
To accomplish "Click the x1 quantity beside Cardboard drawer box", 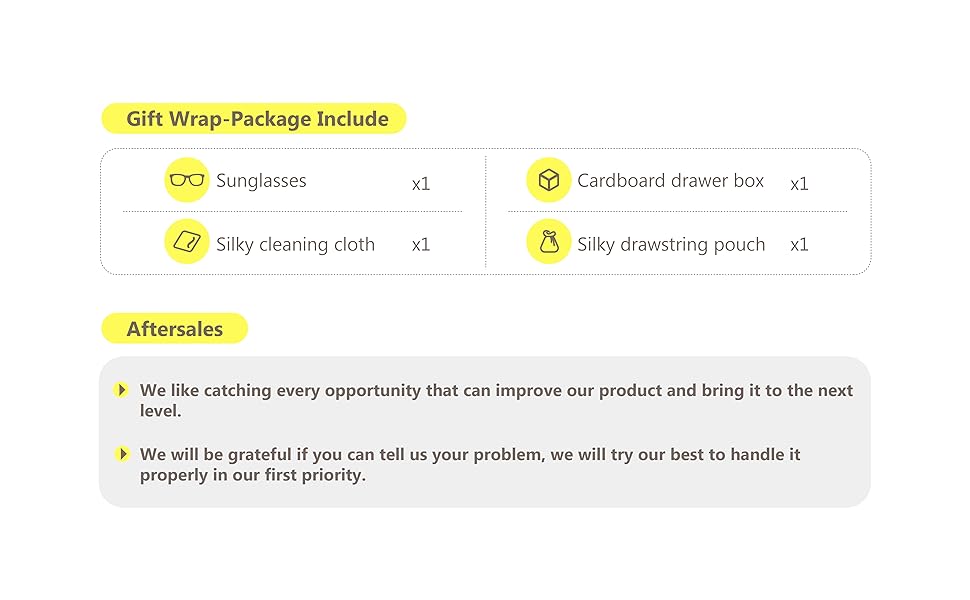I will pyautogui.click(x=799, y=184).
